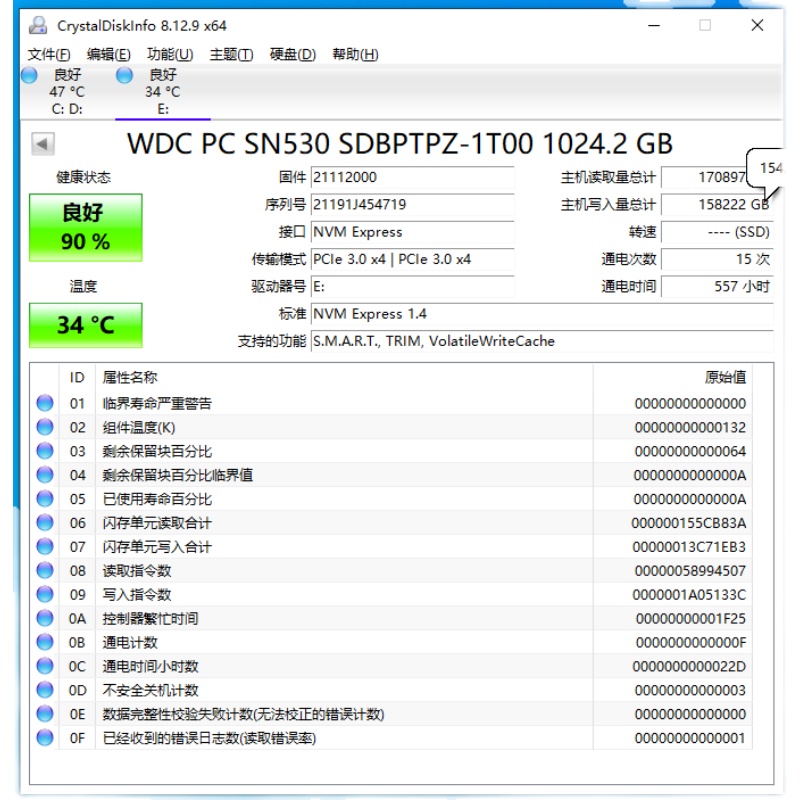
Task: Open the 主题(T) menu
Action: (231, 54)
